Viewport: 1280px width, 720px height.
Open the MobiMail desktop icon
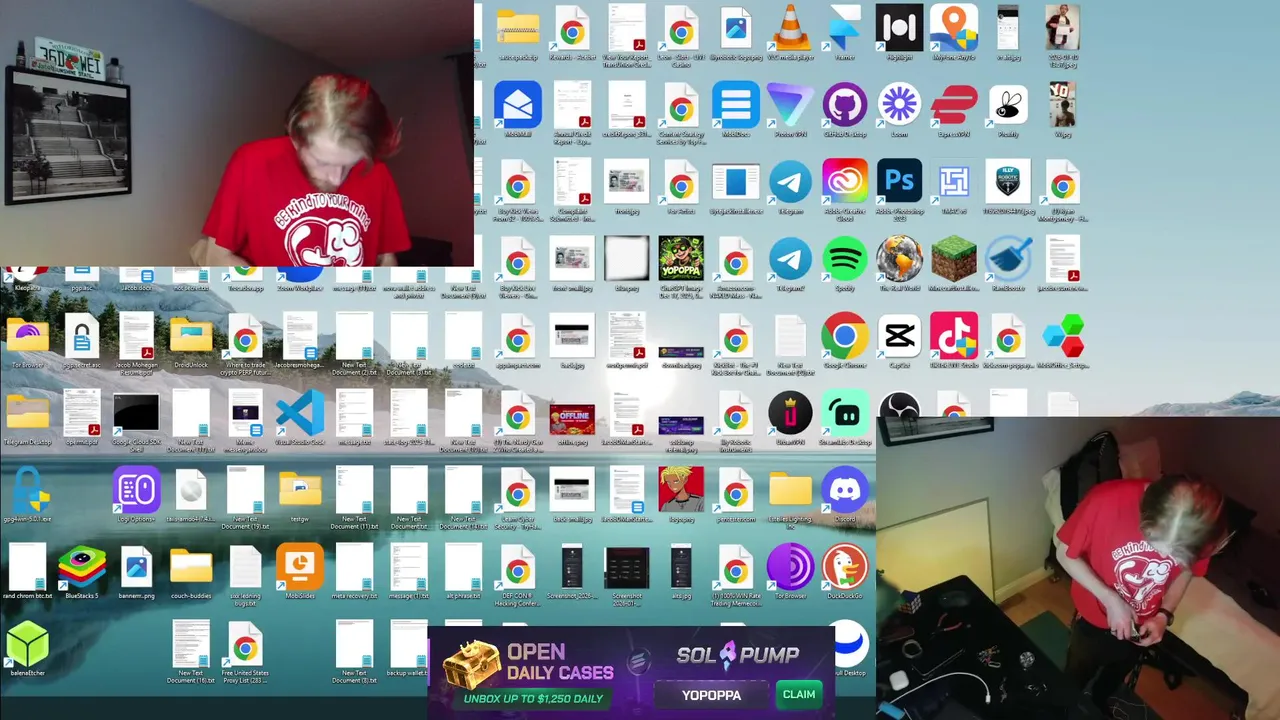coord(518,105)
